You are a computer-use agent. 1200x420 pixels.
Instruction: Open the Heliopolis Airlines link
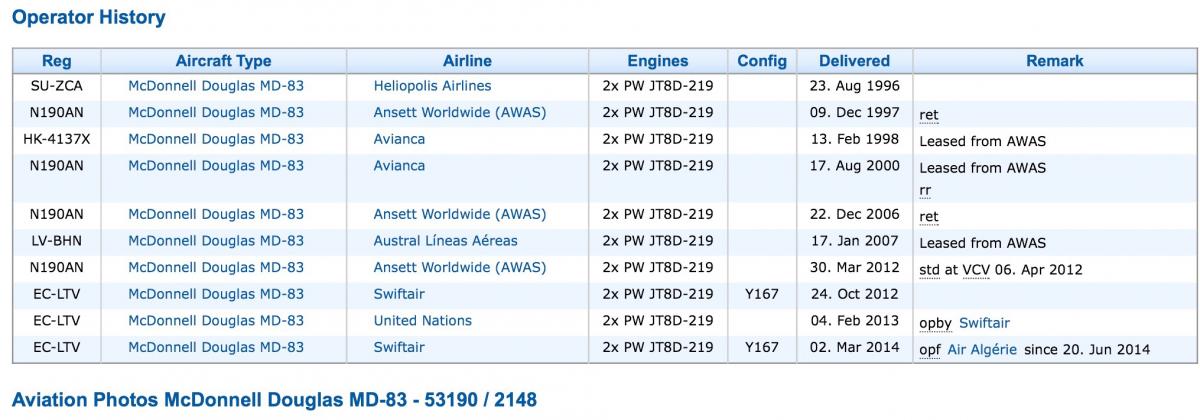pos(432,86)
